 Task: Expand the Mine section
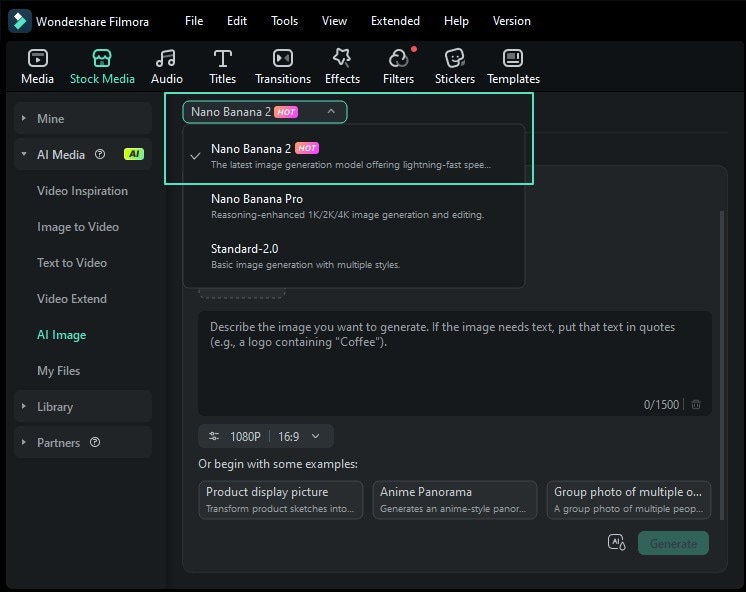click(x=83, y=118)
